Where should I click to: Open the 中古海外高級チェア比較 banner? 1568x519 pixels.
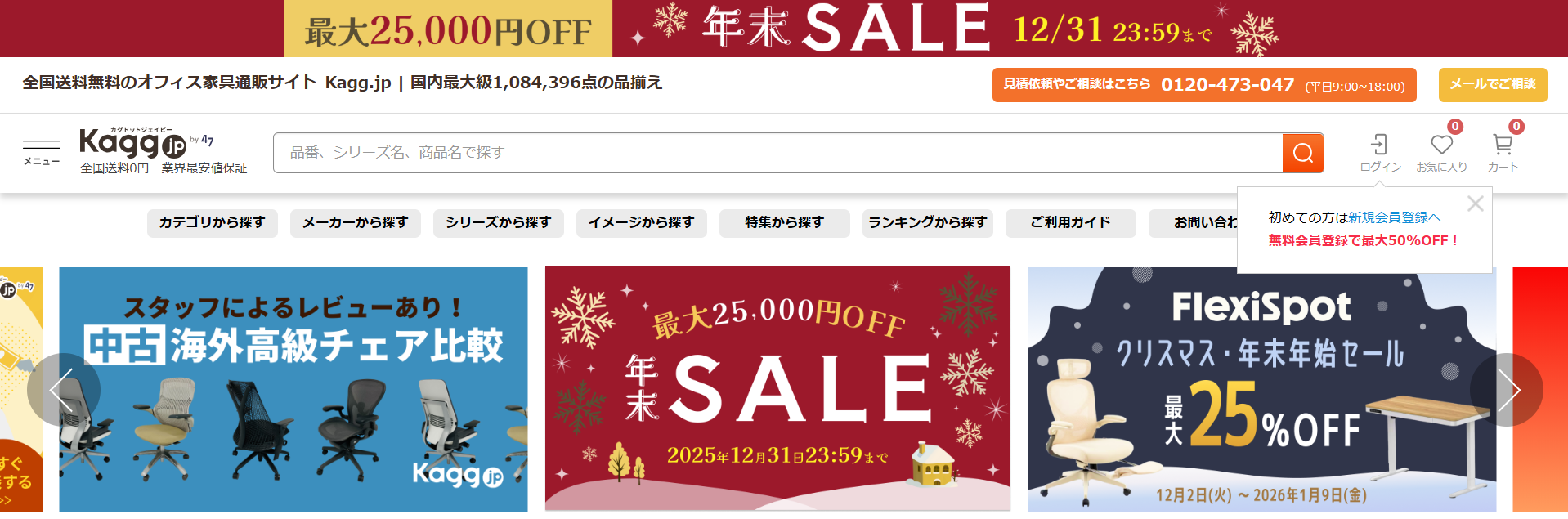tap(293, 390)
